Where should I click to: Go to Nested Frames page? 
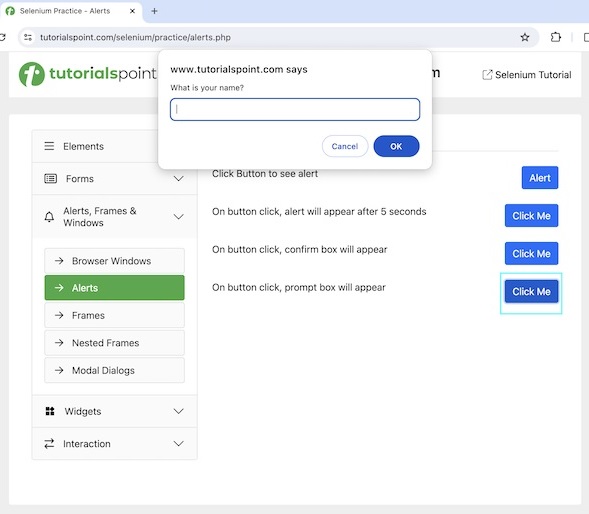(115, 343)
